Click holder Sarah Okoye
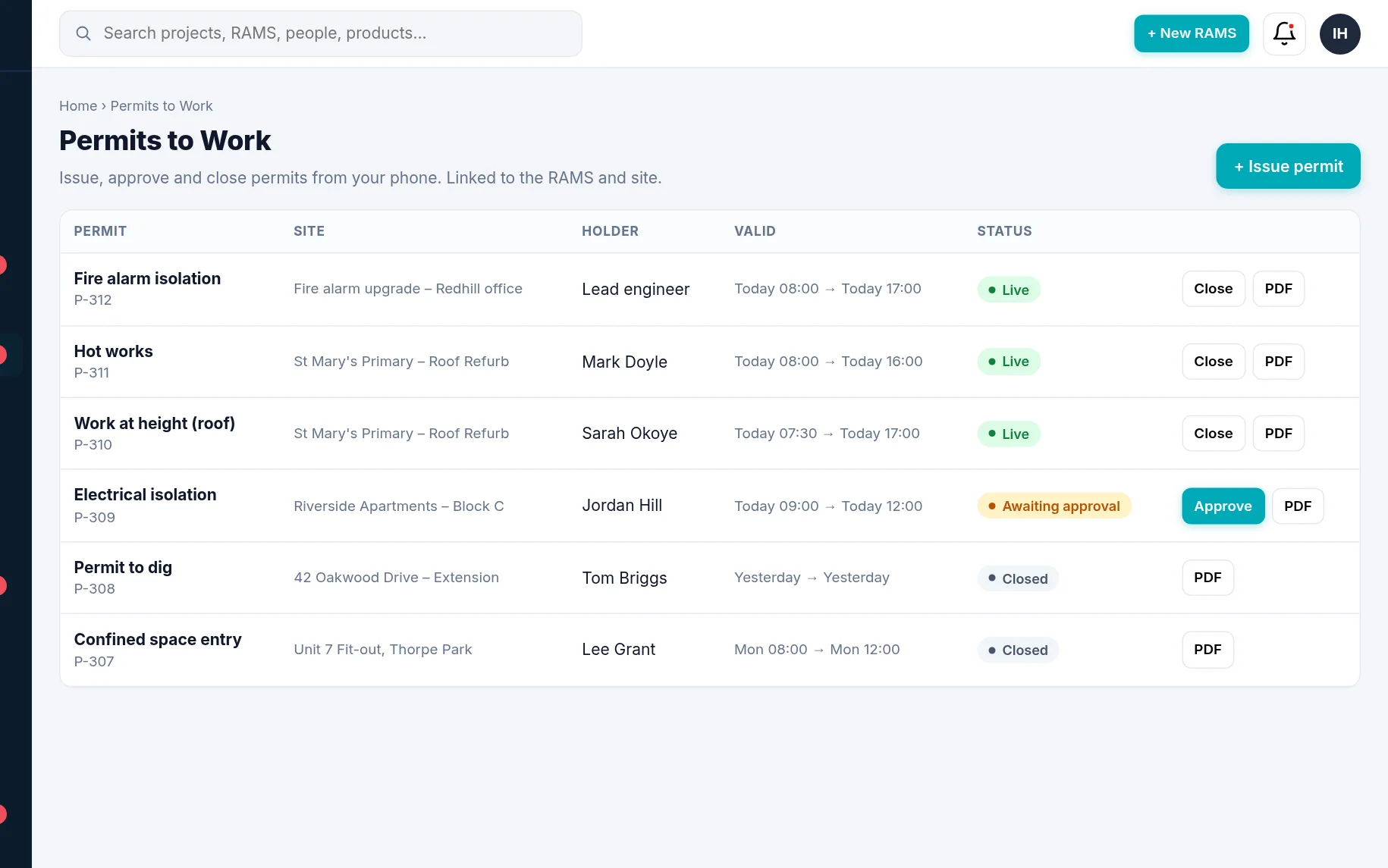 point(630,434)
